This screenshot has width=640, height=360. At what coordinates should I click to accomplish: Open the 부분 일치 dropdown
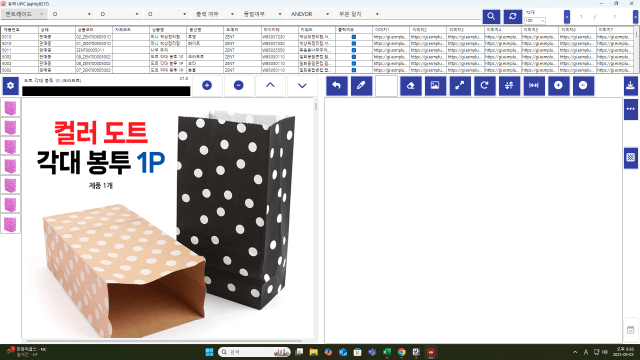359,14
